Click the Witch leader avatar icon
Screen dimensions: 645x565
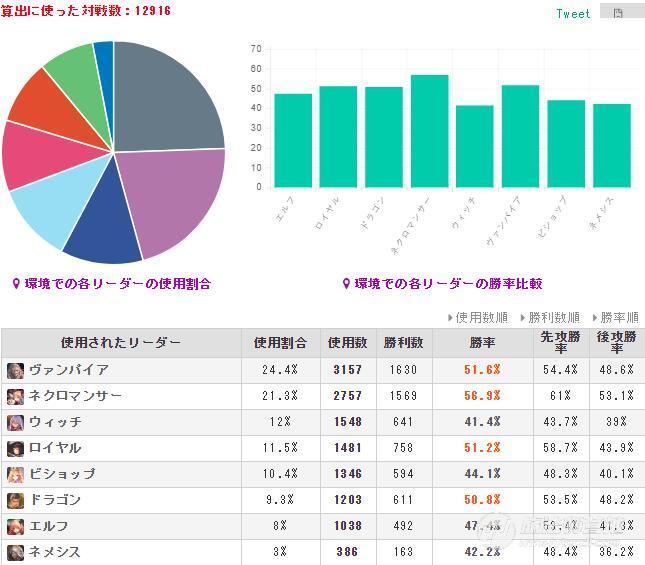(x=15, y=422)
